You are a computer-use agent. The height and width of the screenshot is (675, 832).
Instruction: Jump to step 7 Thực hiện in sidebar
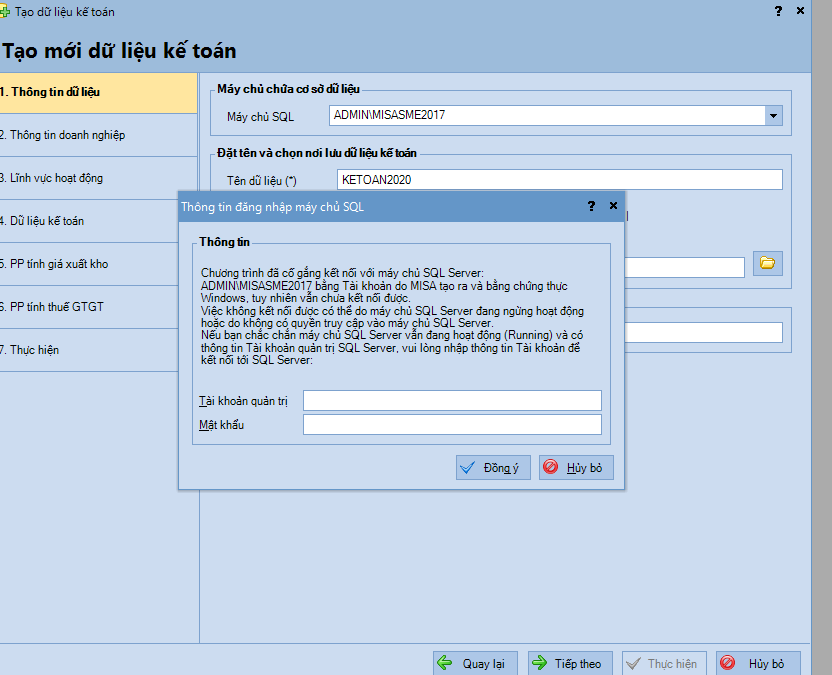(x=98, y=350)
